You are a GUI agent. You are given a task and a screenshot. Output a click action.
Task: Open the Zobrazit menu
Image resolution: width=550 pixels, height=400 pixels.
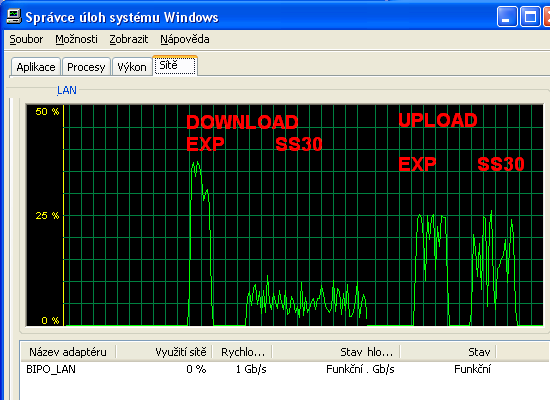[x=129, y=39]
